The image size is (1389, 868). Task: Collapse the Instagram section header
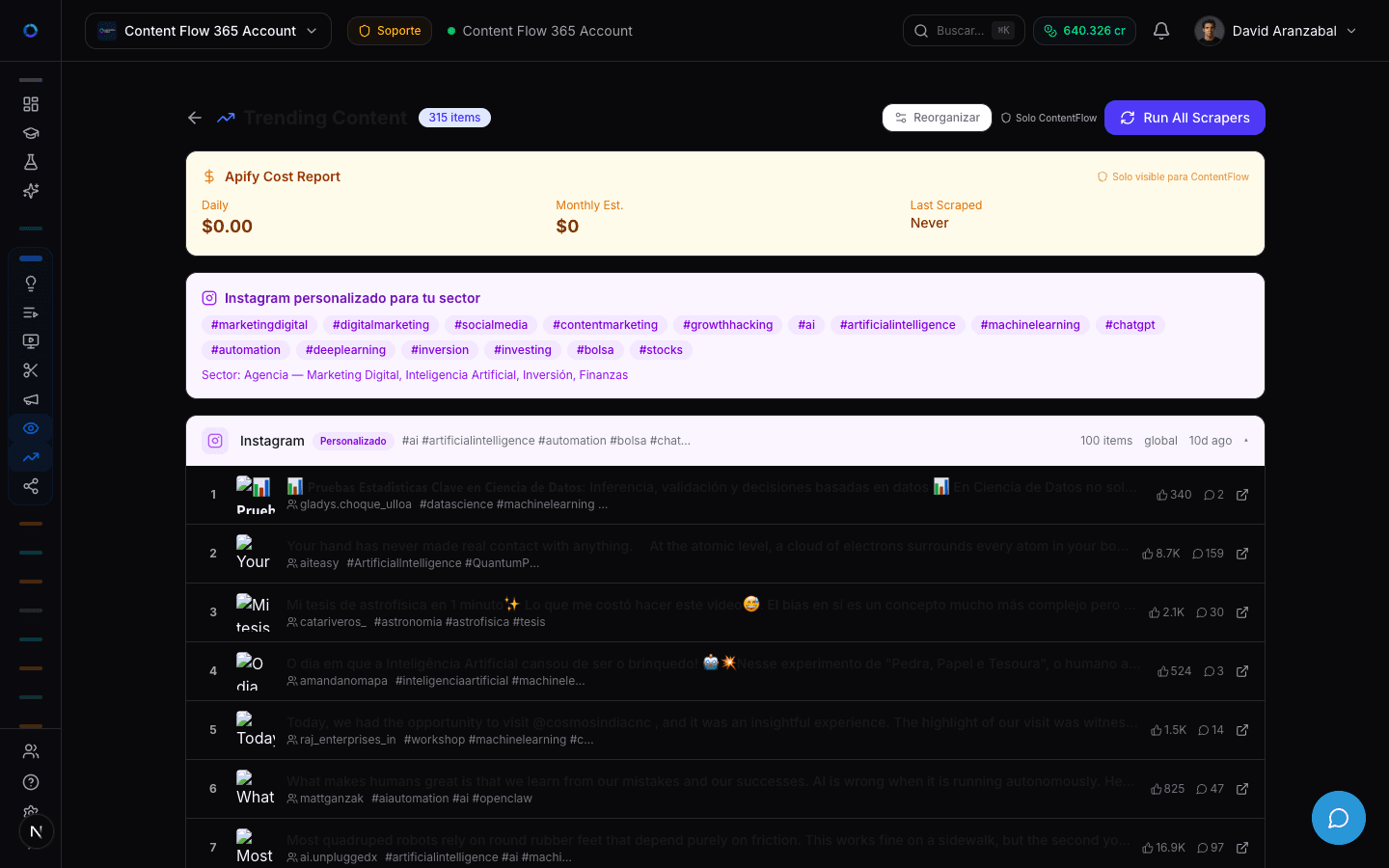coord(725,441)
